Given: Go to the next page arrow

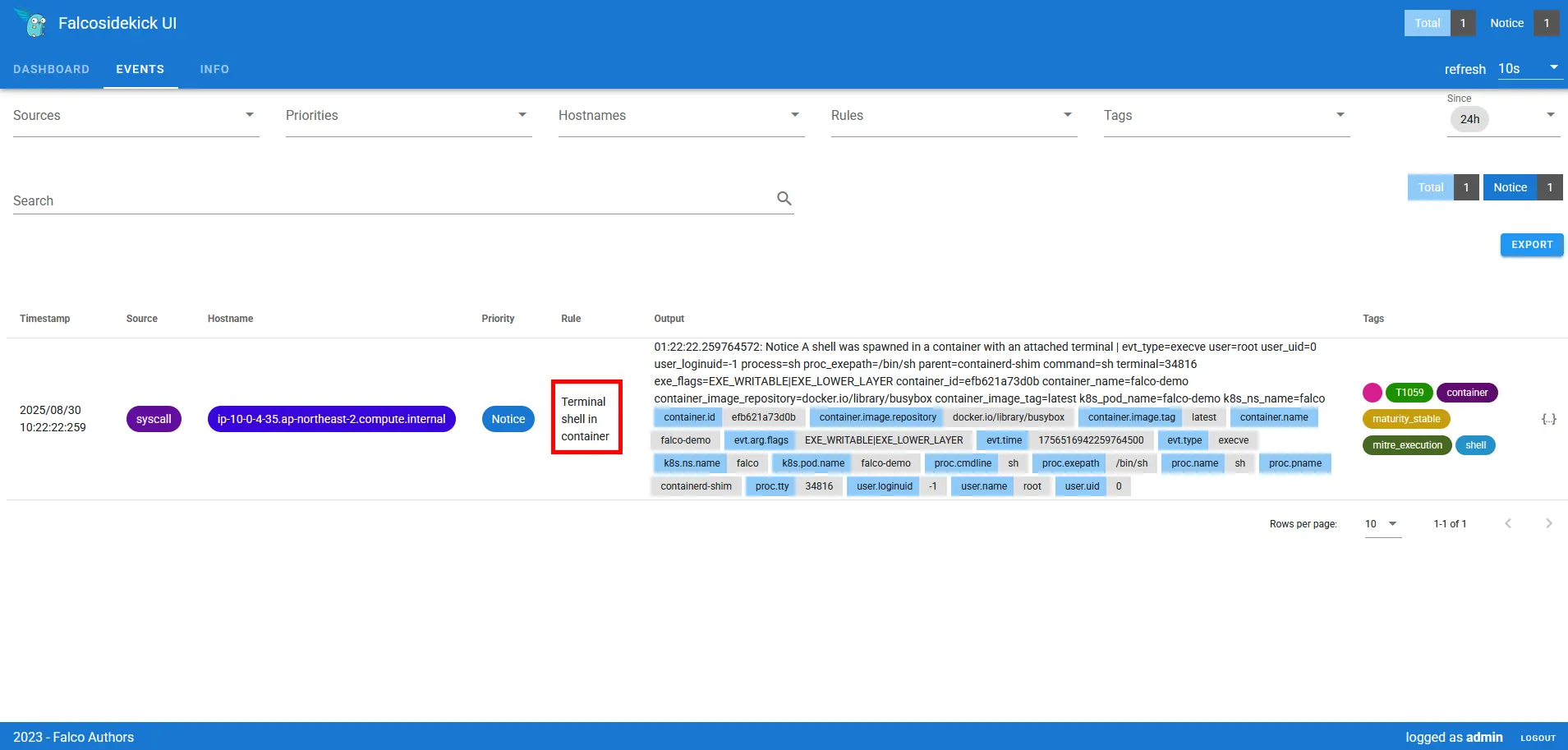Looking at the screenshot, I should [x=1549, y=523].
